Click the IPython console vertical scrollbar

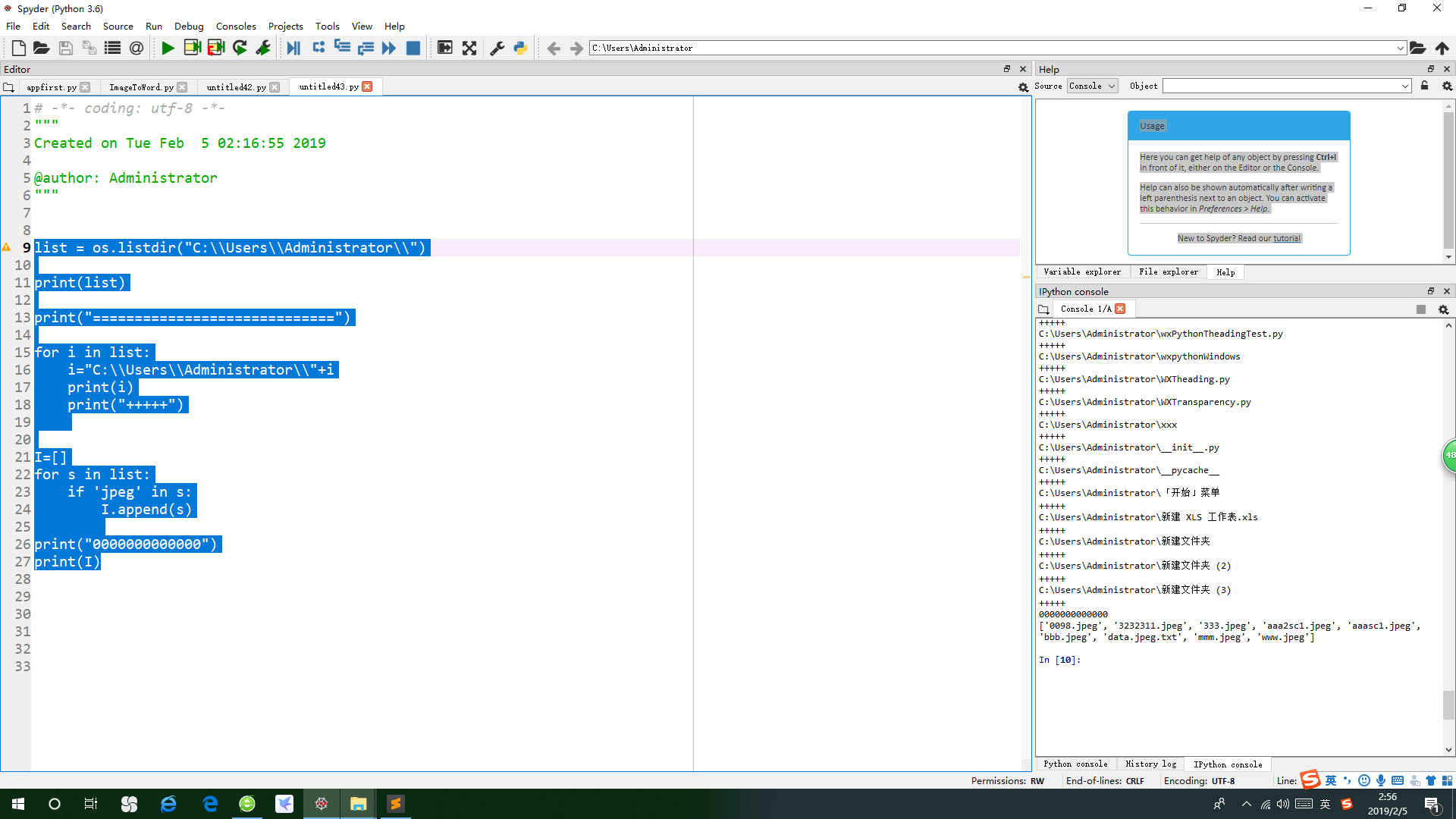[1448, 705]
